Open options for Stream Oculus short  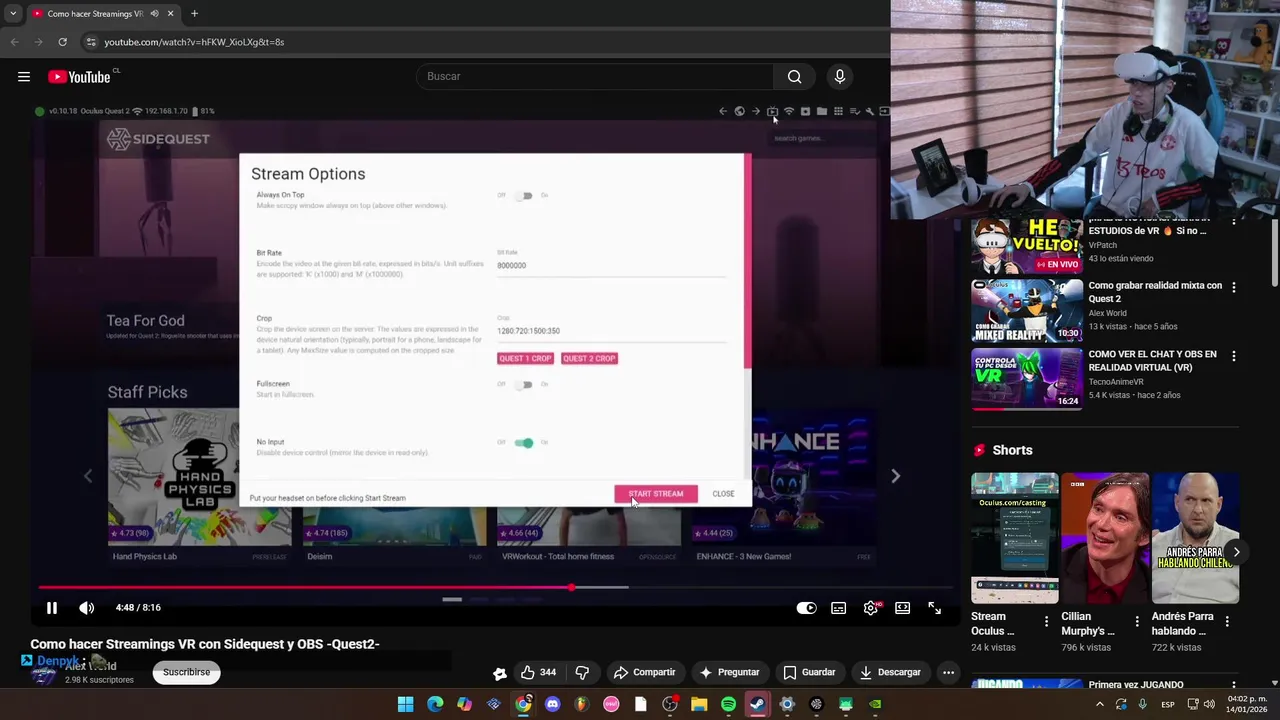1047,622
